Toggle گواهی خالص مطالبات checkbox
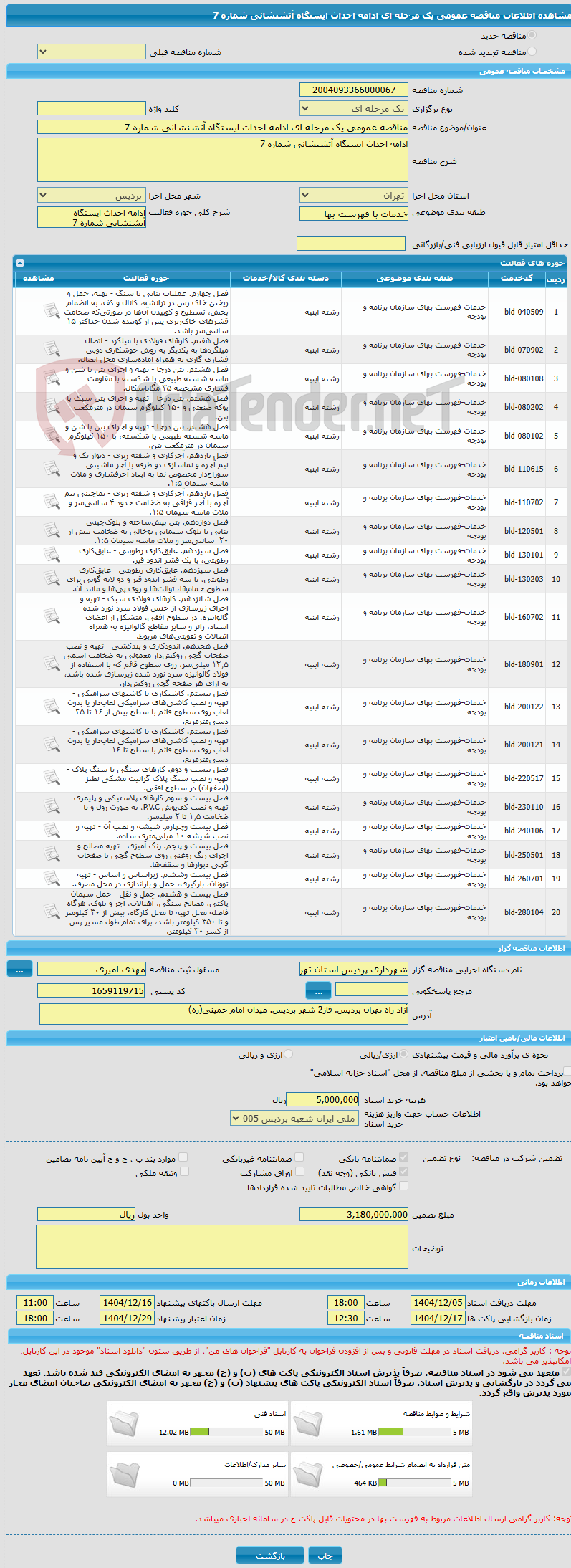The width and height of the screenshot is (571, 1568). (403, 1186)
